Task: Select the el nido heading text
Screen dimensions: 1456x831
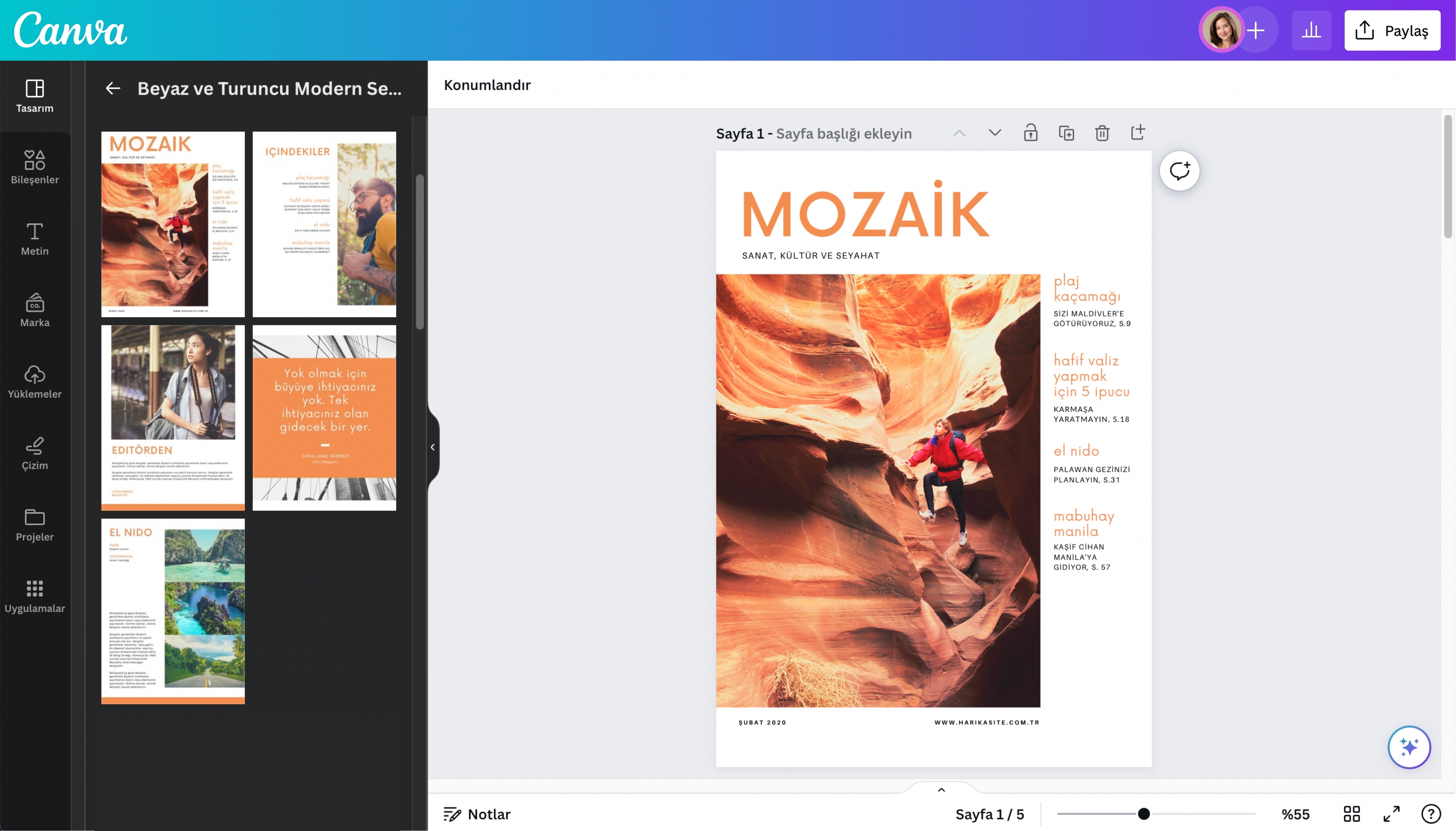Action: [1076, 450]
